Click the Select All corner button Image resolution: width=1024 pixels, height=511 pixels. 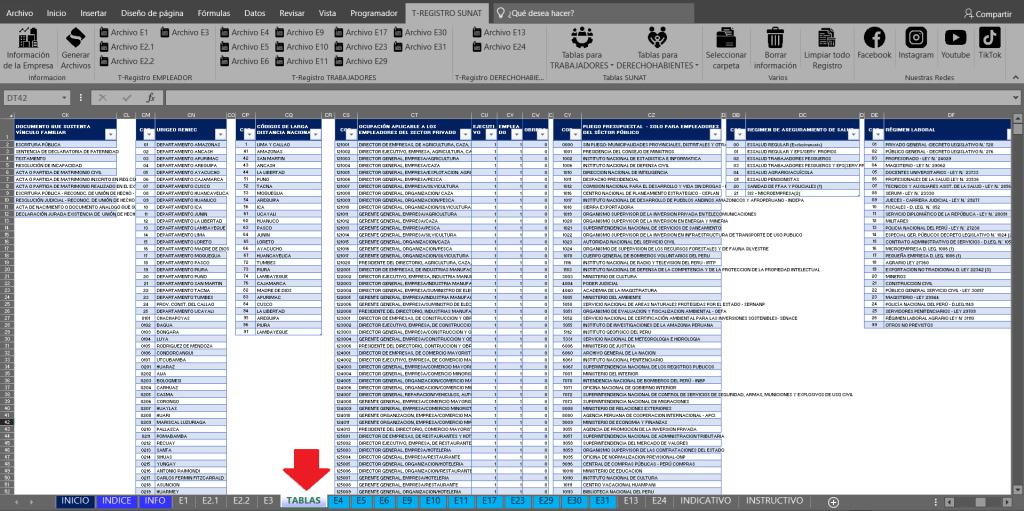click(x=6, y=115)
